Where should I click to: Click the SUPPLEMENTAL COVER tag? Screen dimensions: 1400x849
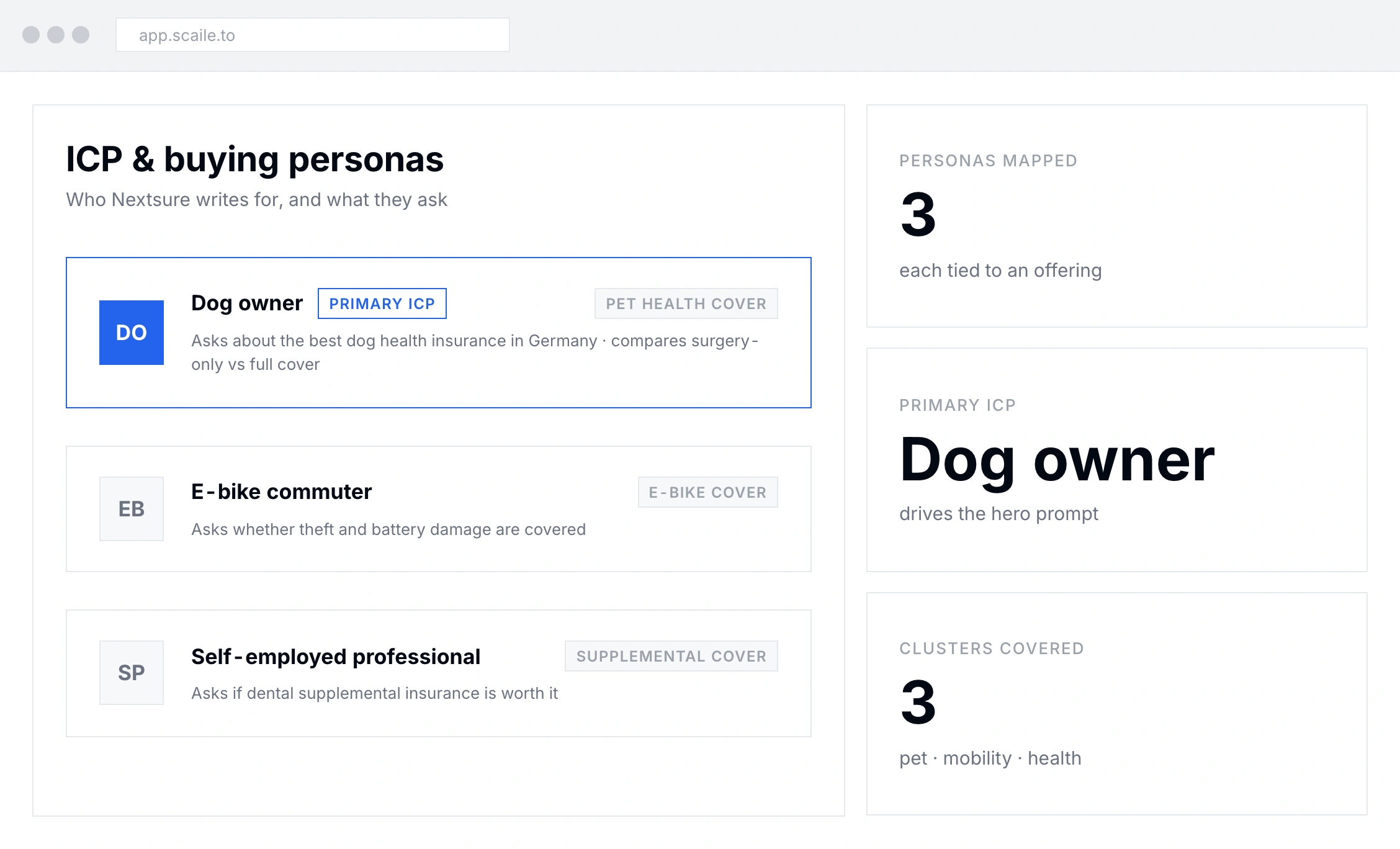point(671,656)
